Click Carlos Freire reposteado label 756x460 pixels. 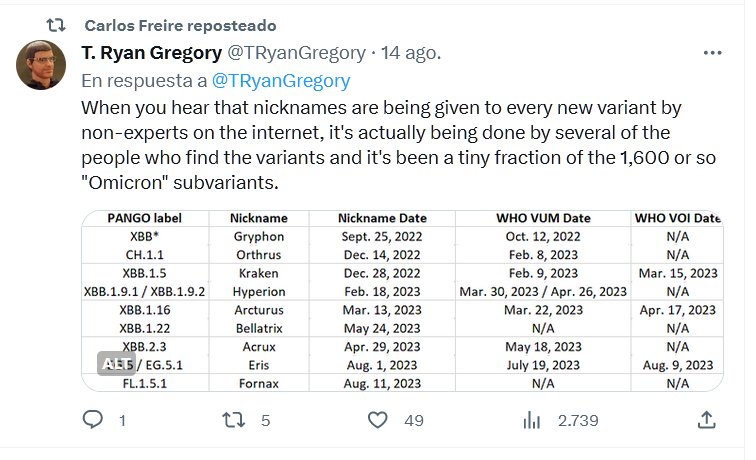pos(180,25)
